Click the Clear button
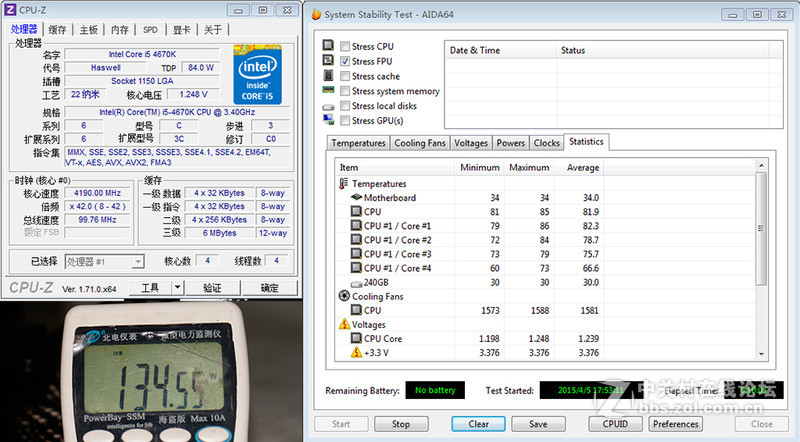Screen dimensions: 800x442 tap(478, 424)
